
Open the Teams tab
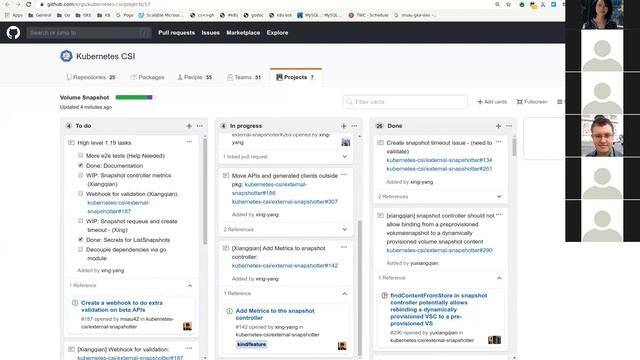244,77
